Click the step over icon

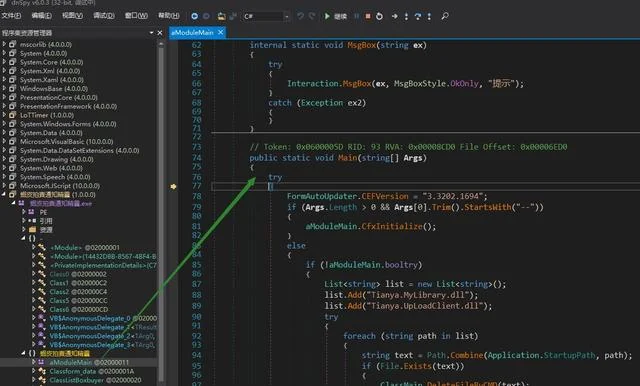(418, 16)
